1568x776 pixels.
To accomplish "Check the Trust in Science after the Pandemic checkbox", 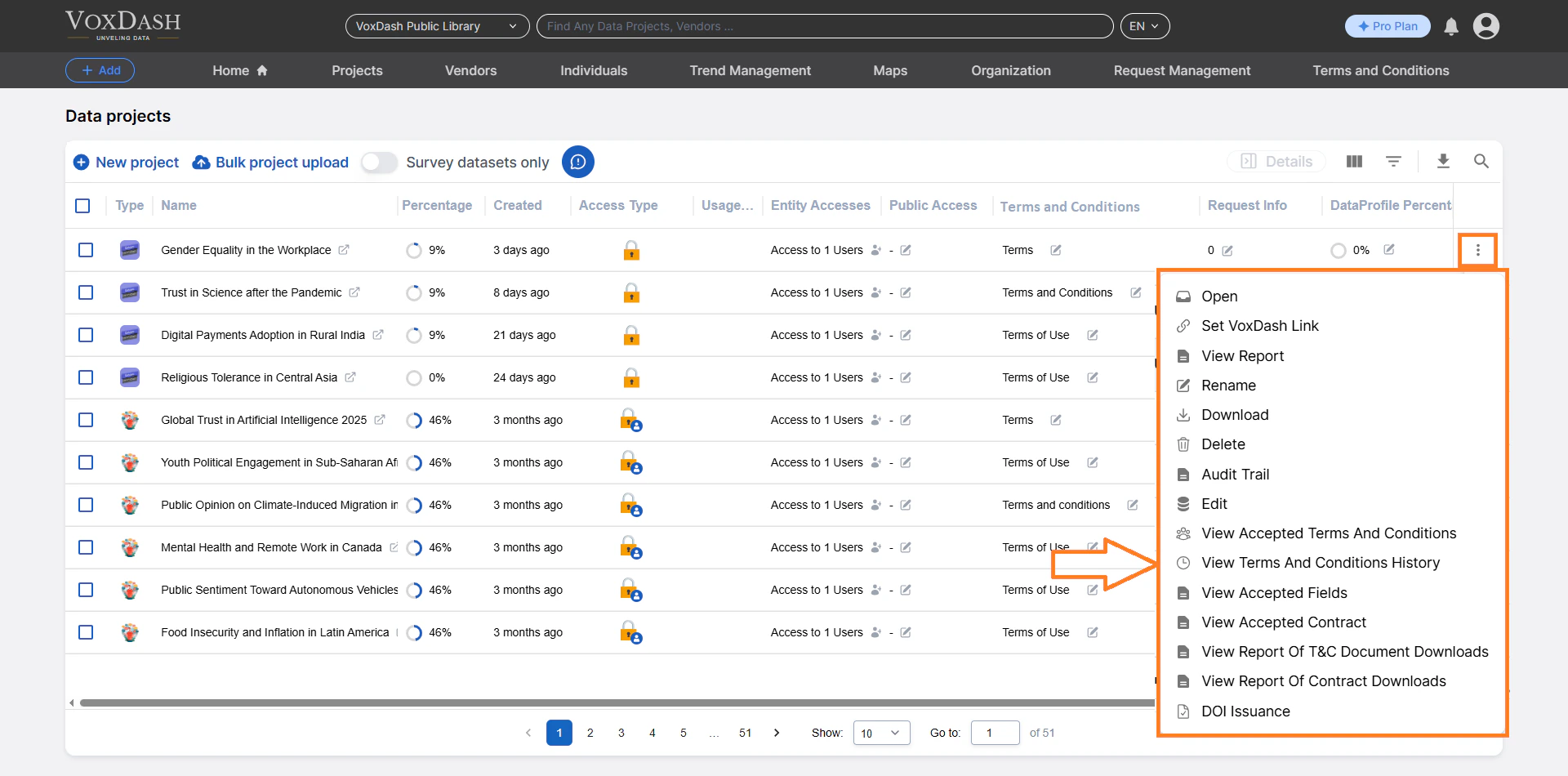I will click(x=86, y=292).
